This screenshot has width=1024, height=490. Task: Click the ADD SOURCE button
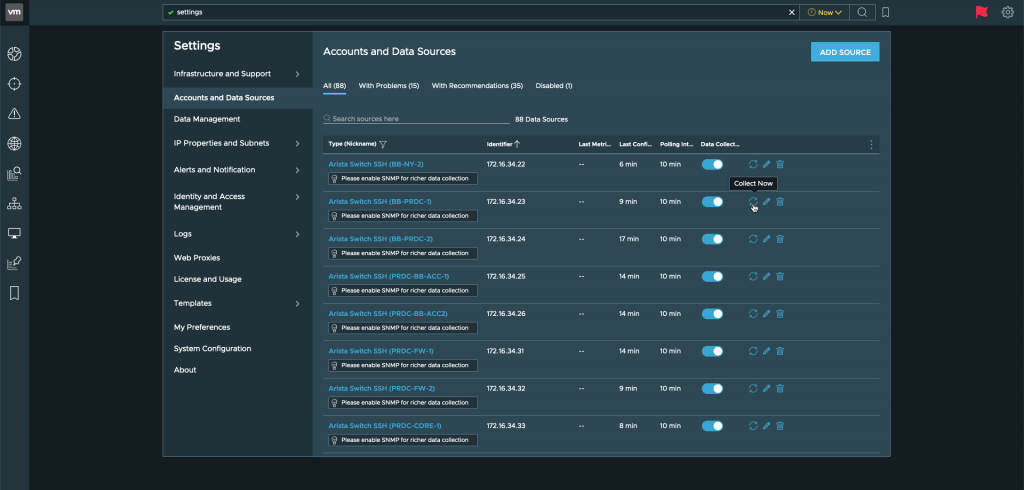844,52
